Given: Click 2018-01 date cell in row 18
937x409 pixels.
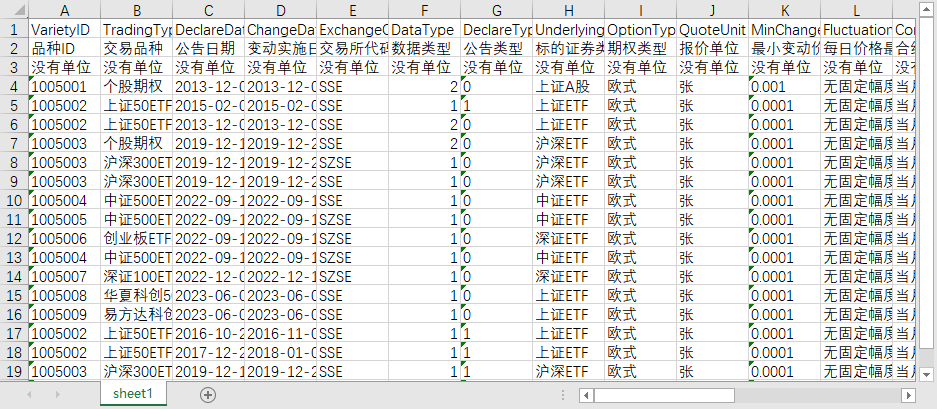Looking at the screenshot, I should 281,352.
